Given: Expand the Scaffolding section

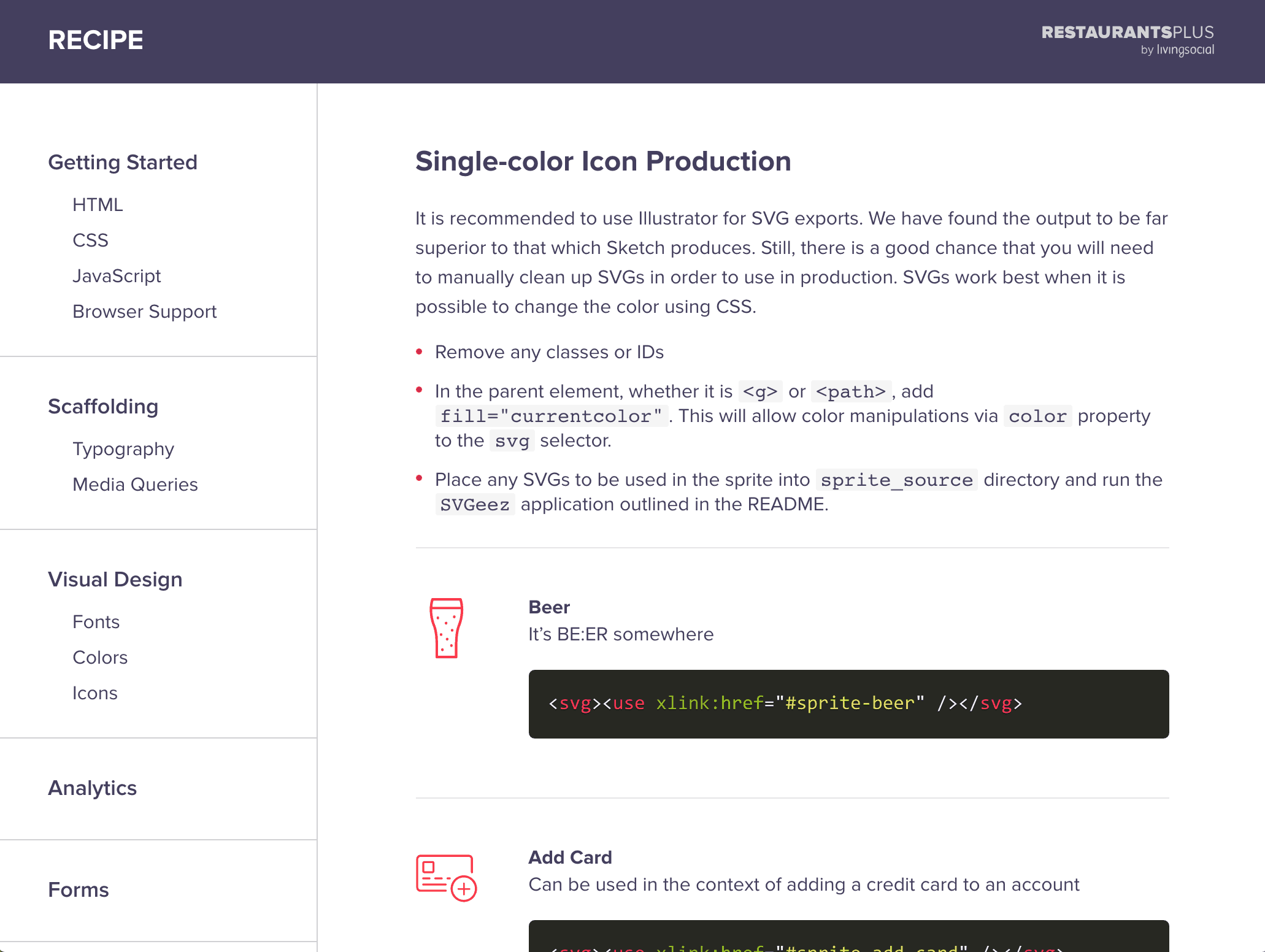Looking at the screenshot, I should point(103,406).
